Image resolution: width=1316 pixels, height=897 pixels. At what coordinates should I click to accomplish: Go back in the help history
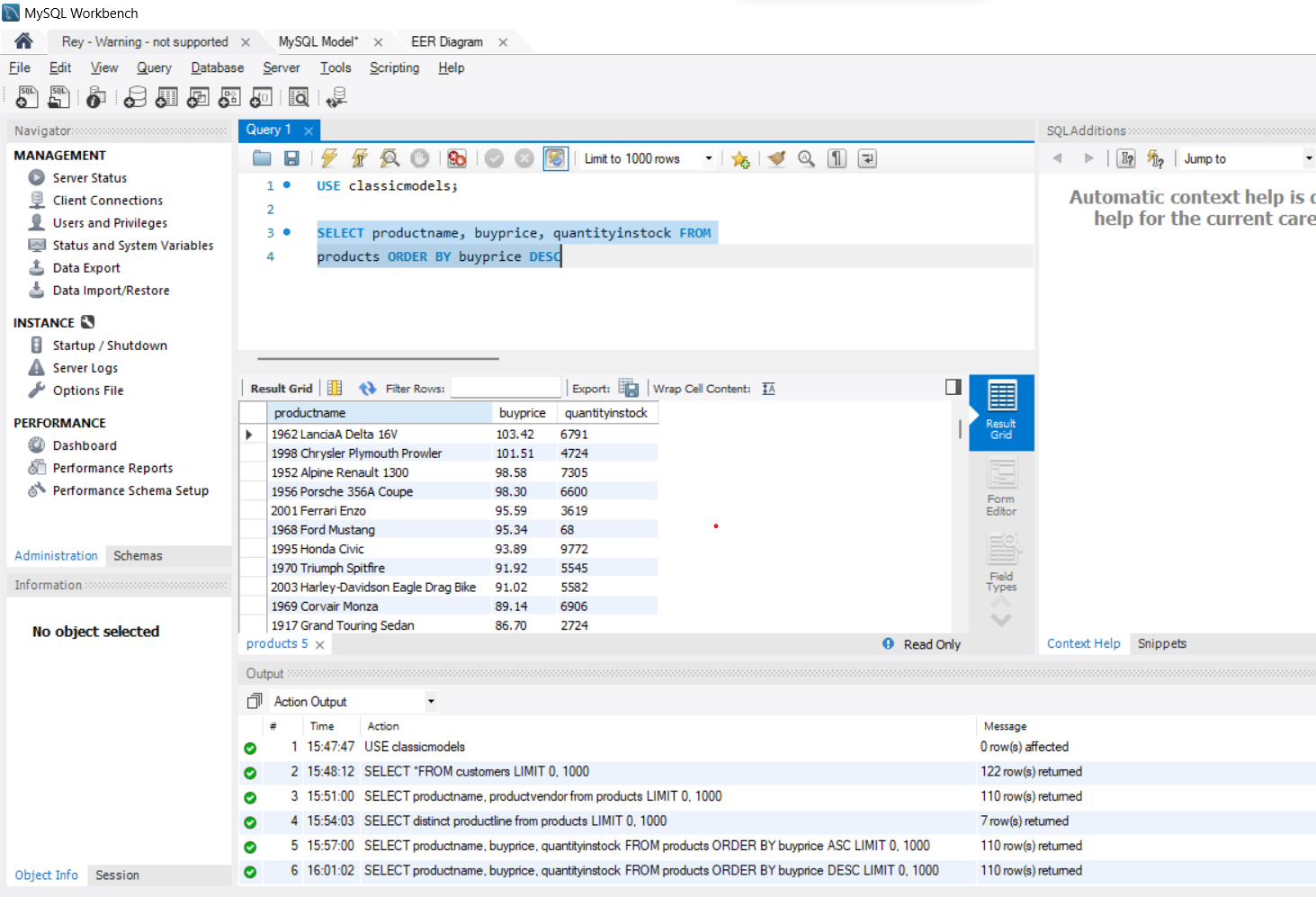tap(1058, 158)
